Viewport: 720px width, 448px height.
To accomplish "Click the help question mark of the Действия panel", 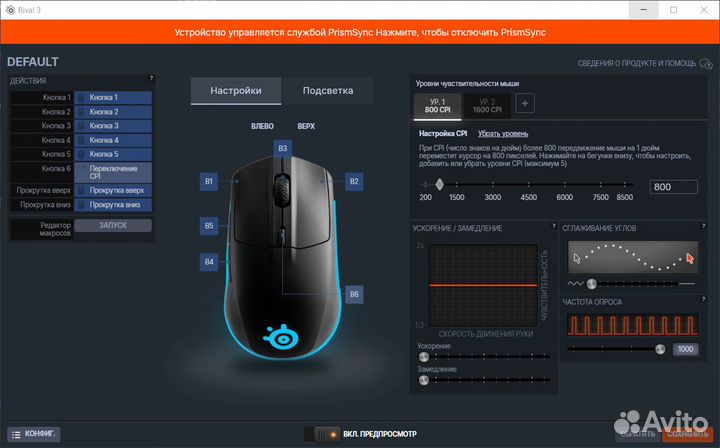I will pyautogui.click(x=151, y=78).
